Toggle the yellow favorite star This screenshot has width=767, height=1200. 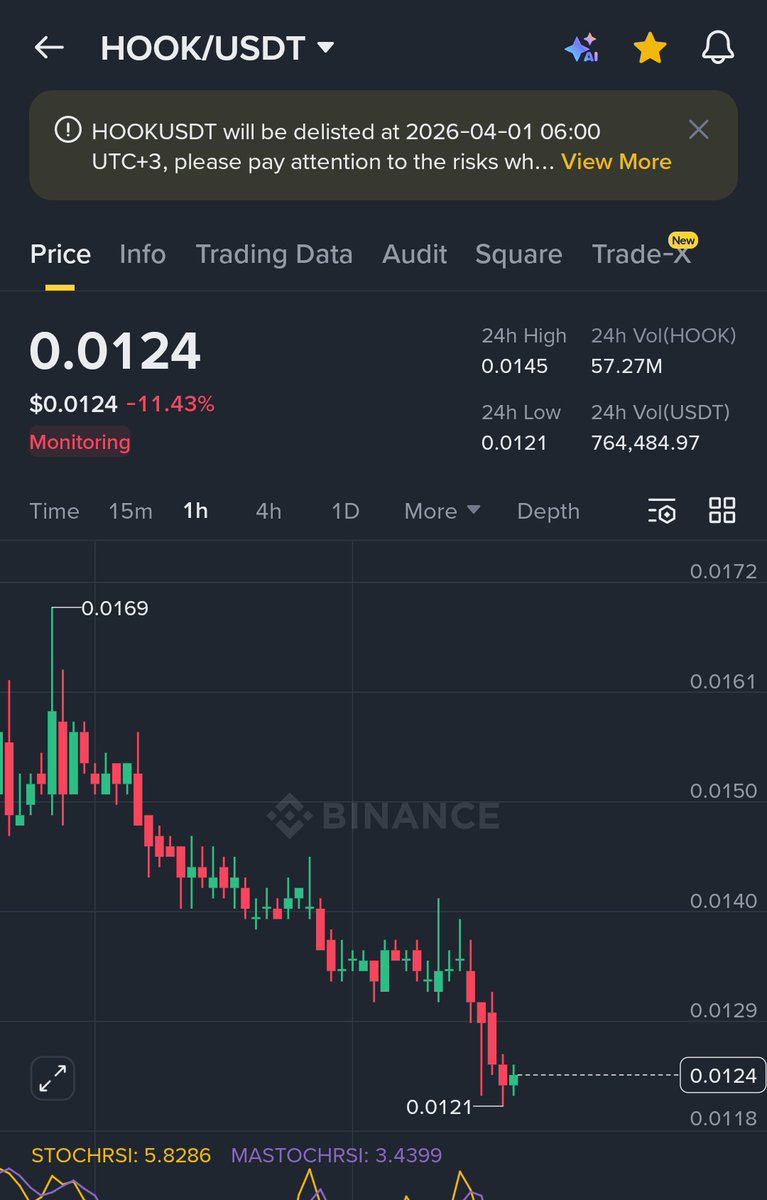click(650, 48)
